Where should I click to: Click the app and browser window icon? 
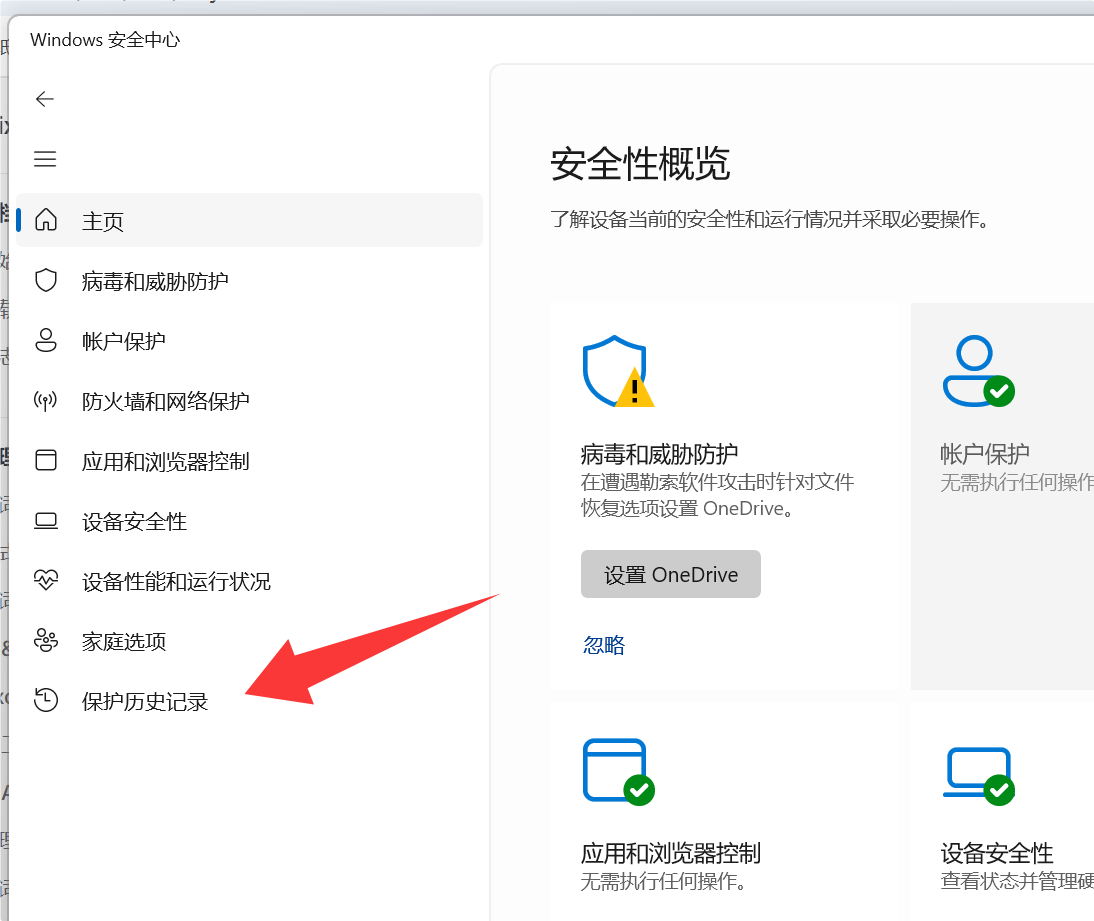pos(46,461)
